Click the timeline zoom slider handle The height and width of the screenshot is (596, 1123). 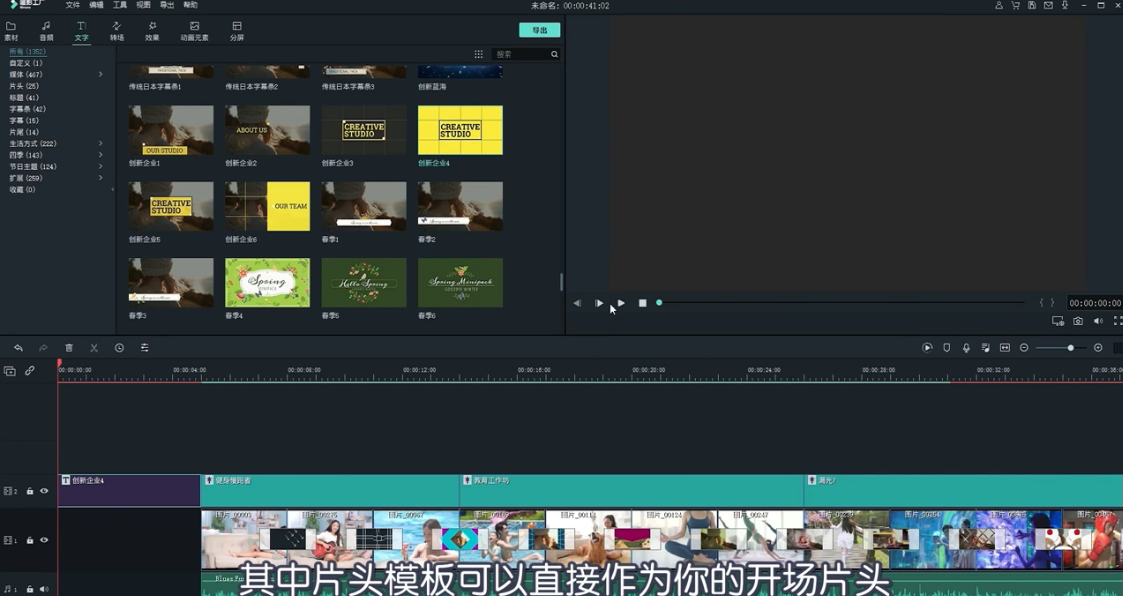click(x=1071, y=347)
